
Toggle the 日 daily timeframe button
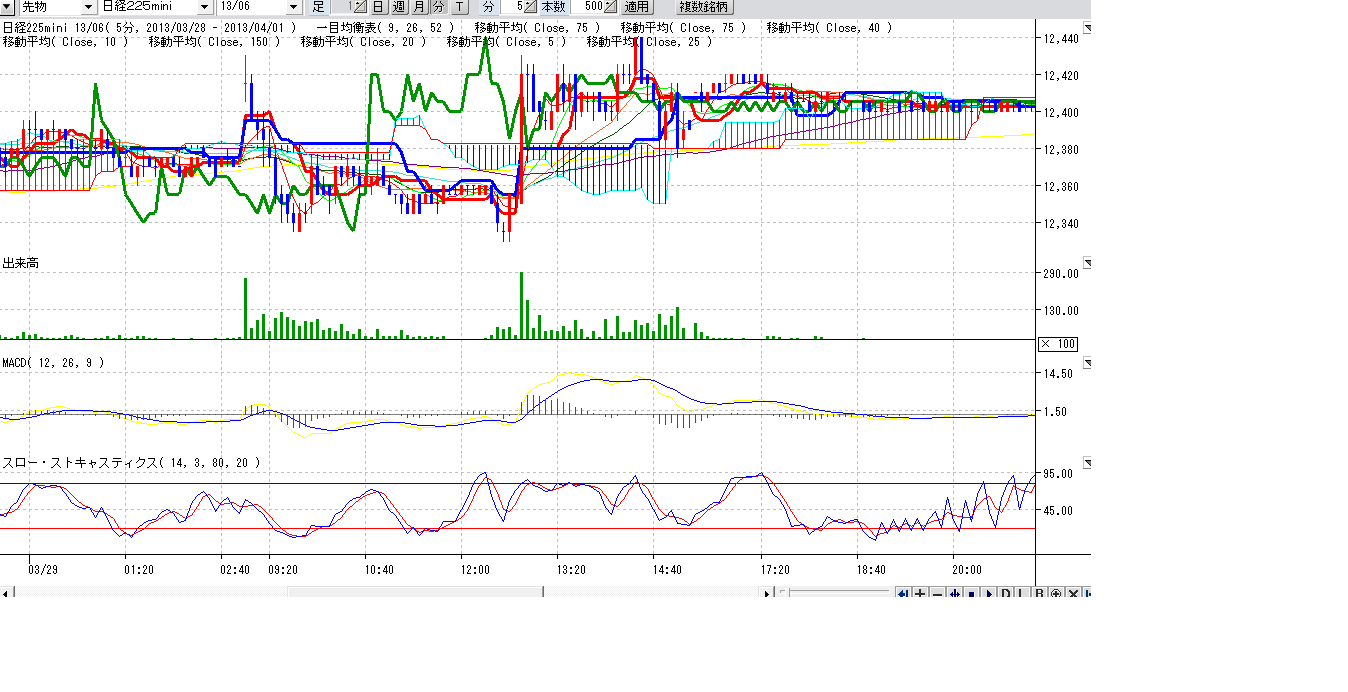tap(378, 7)
